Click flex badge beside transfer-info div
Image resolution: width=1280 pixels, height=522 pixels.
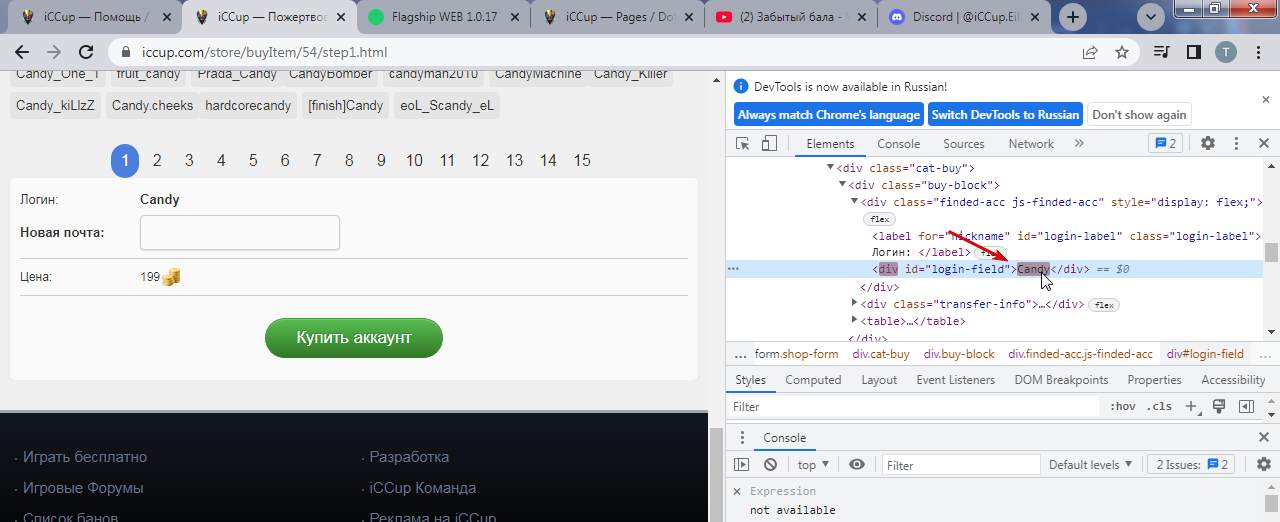(x=1104, y=305)
